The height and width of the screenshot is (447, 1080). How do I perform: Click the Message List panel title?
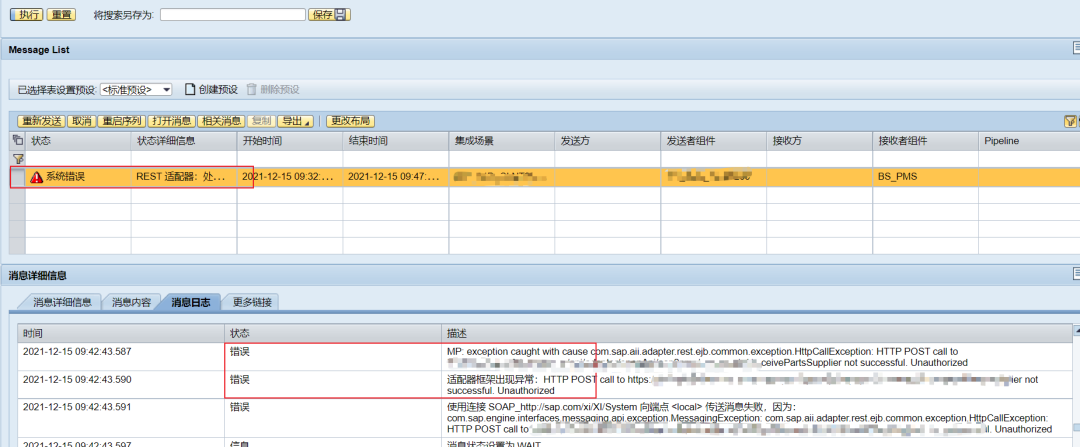(x=39, y=50)
